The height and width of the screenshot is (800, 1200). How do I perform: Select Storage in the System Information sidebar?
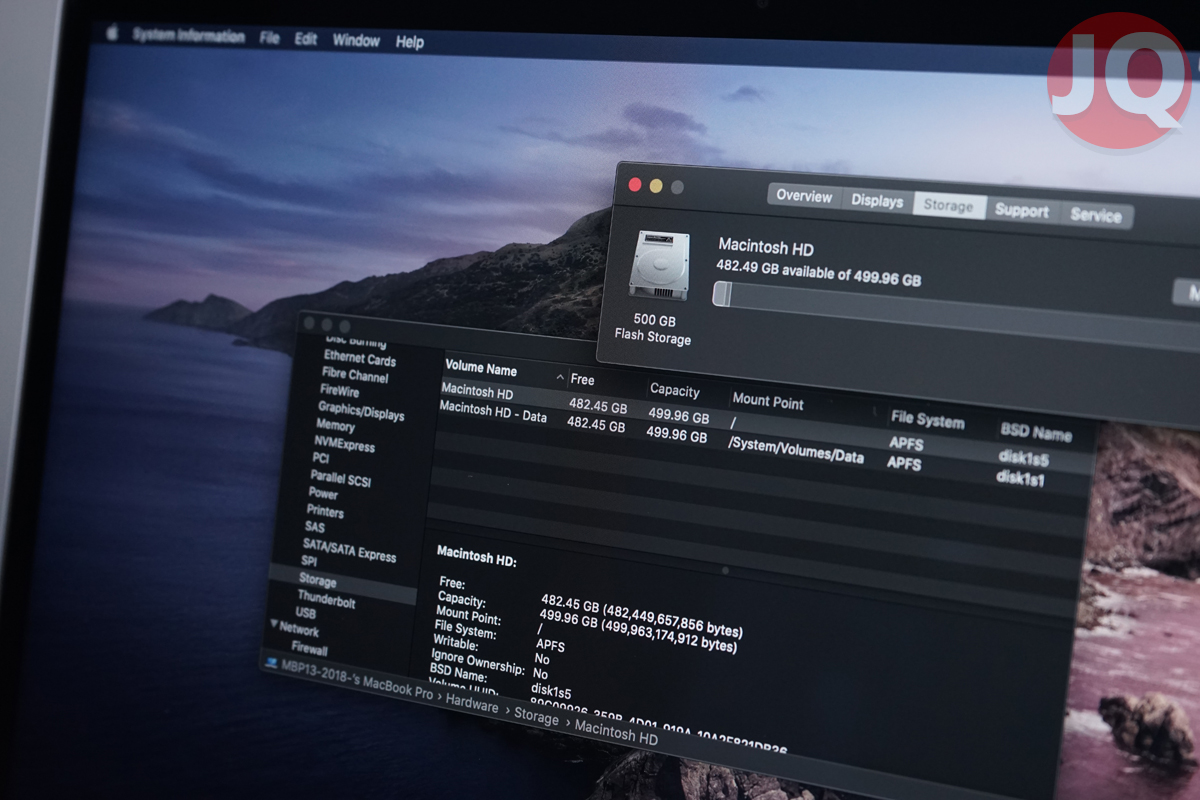[x=318, y=580]
